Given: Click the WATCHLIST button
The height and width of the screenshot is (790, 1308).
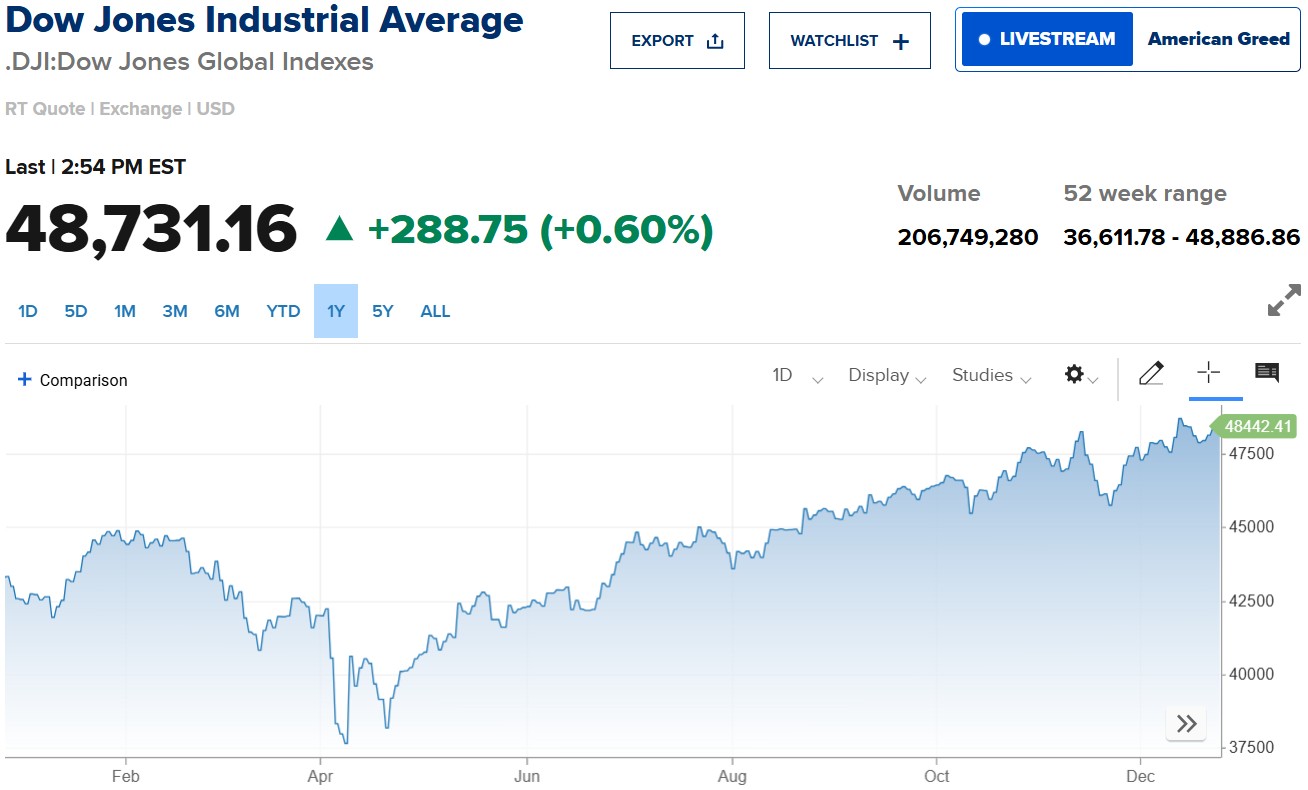Looking at the screenshot, I should [849, 40].
